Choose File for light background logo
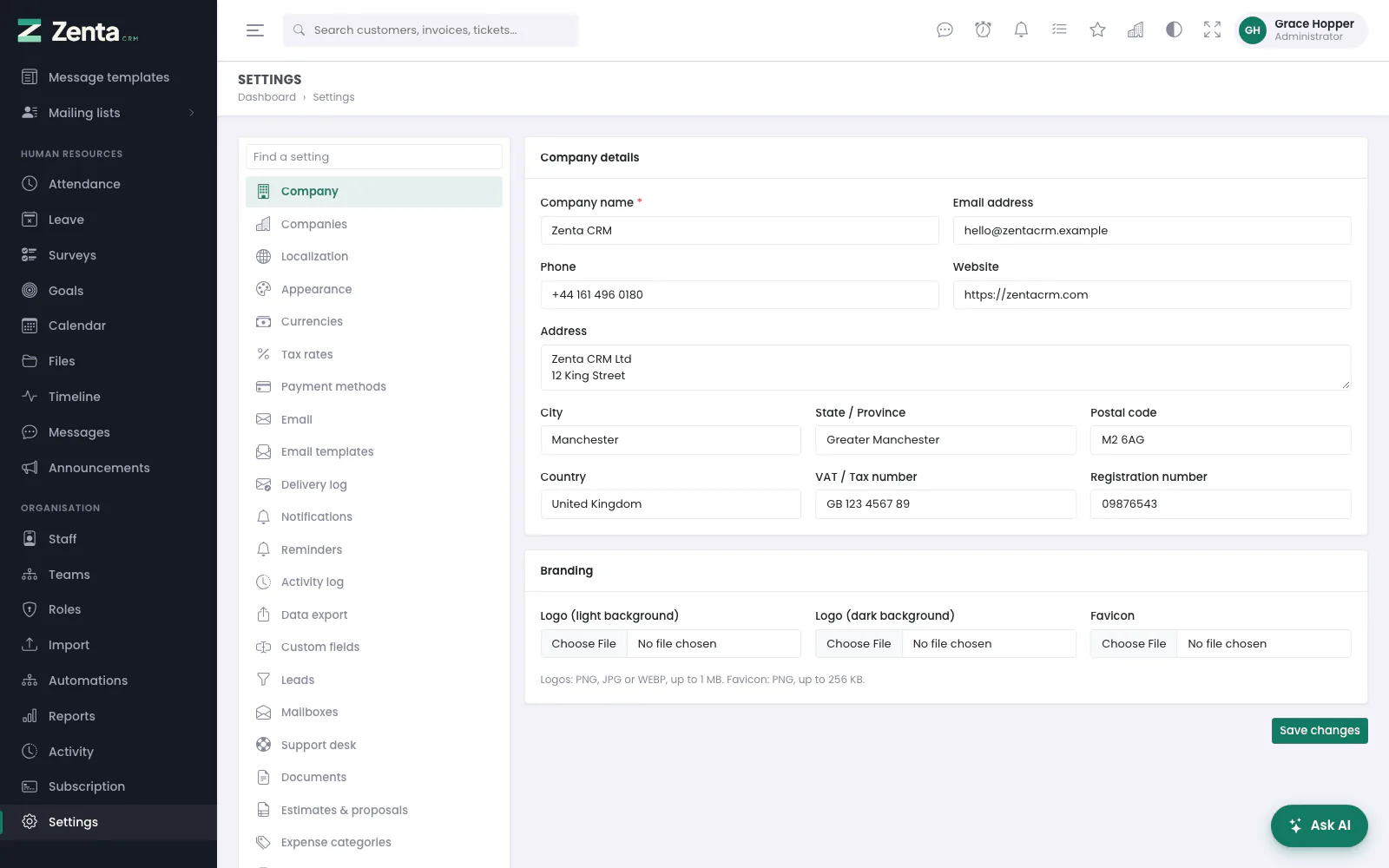 click(x=584, y=644)
